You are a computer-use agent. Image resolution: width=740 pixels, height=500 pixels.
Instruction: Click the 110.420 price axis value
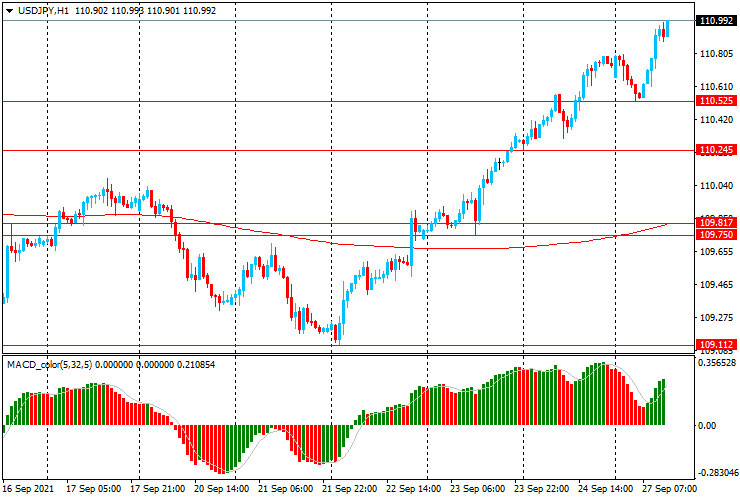(x=716, y=120)
